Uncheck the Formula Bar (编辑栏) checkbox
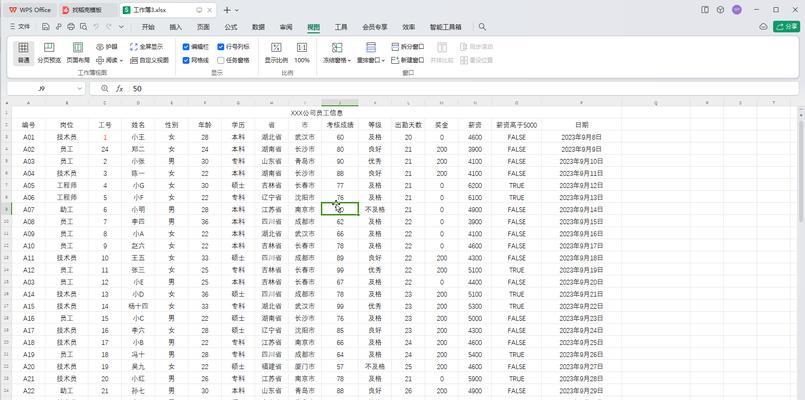Screen dimensions: 805x400 (x=186, y=46)
